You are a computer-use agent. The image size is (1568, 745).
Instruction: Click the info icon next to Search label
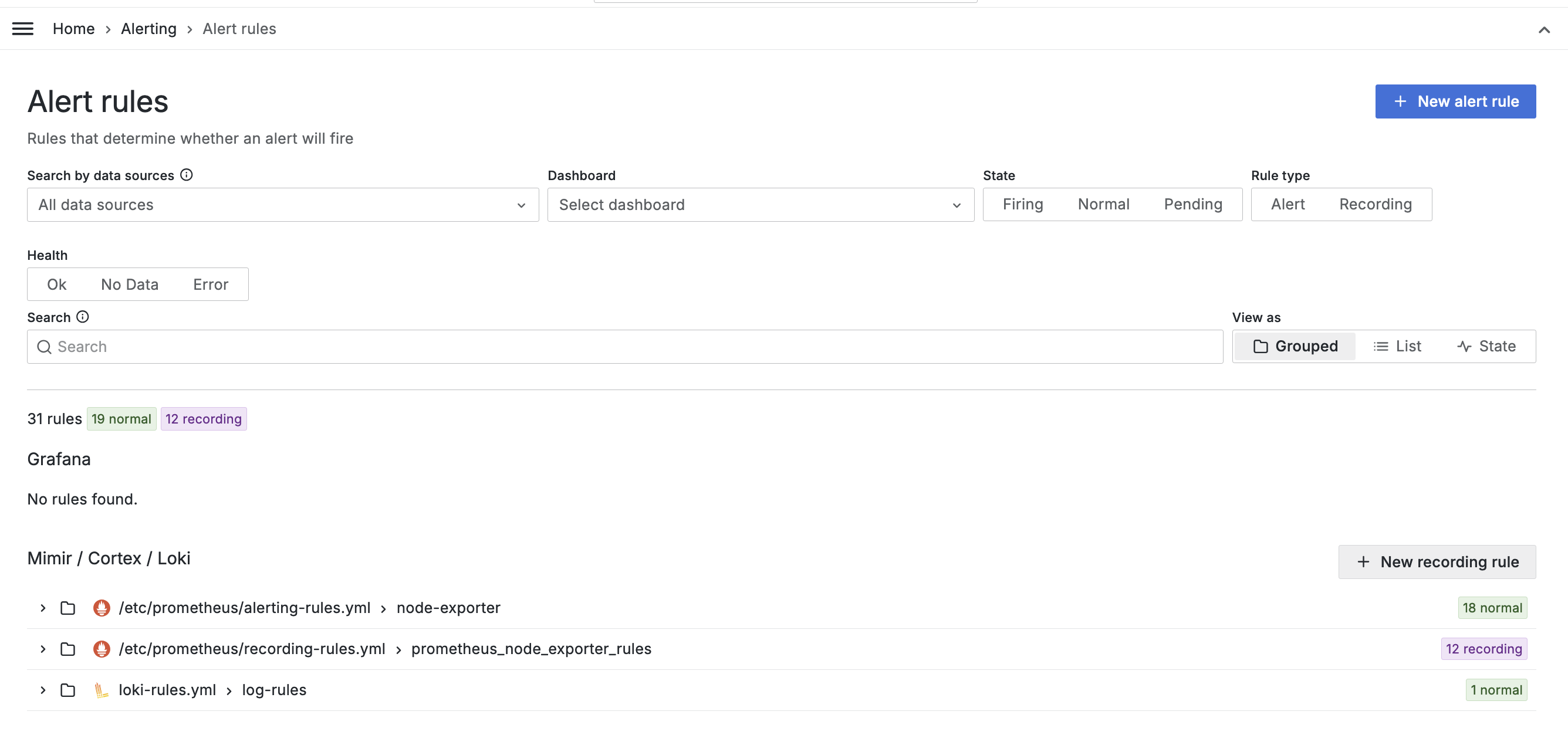point(83,317)
